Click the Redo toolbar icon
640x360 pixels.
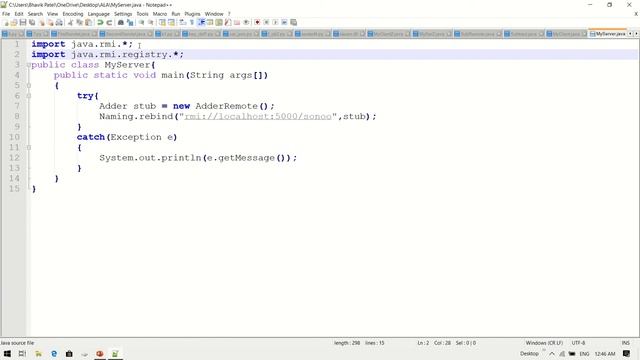109,22
